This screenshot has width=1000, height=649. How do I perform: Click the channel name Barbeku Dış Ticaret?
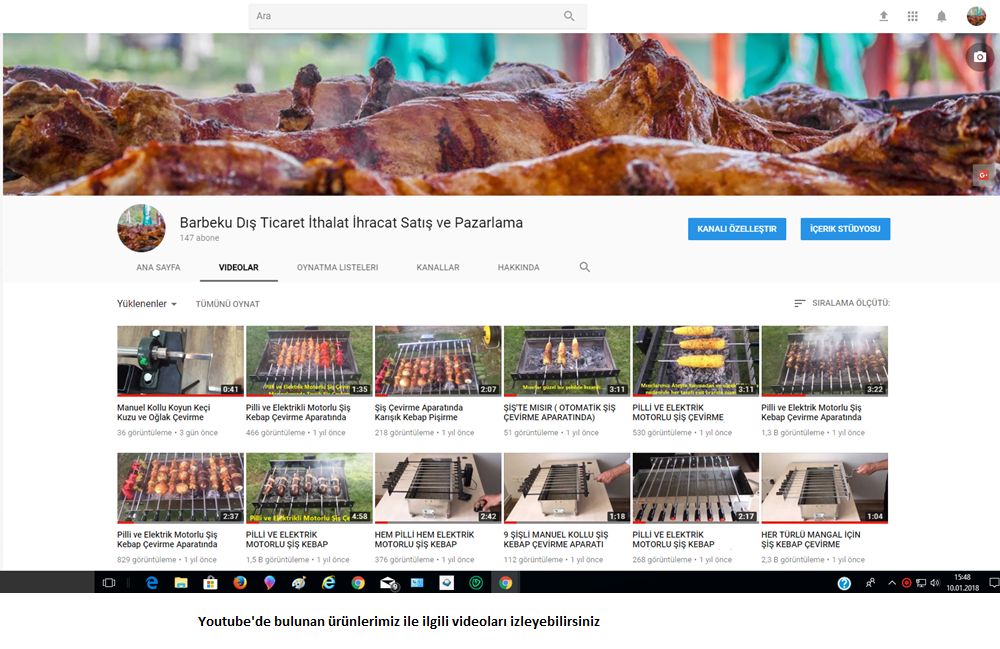351,222
